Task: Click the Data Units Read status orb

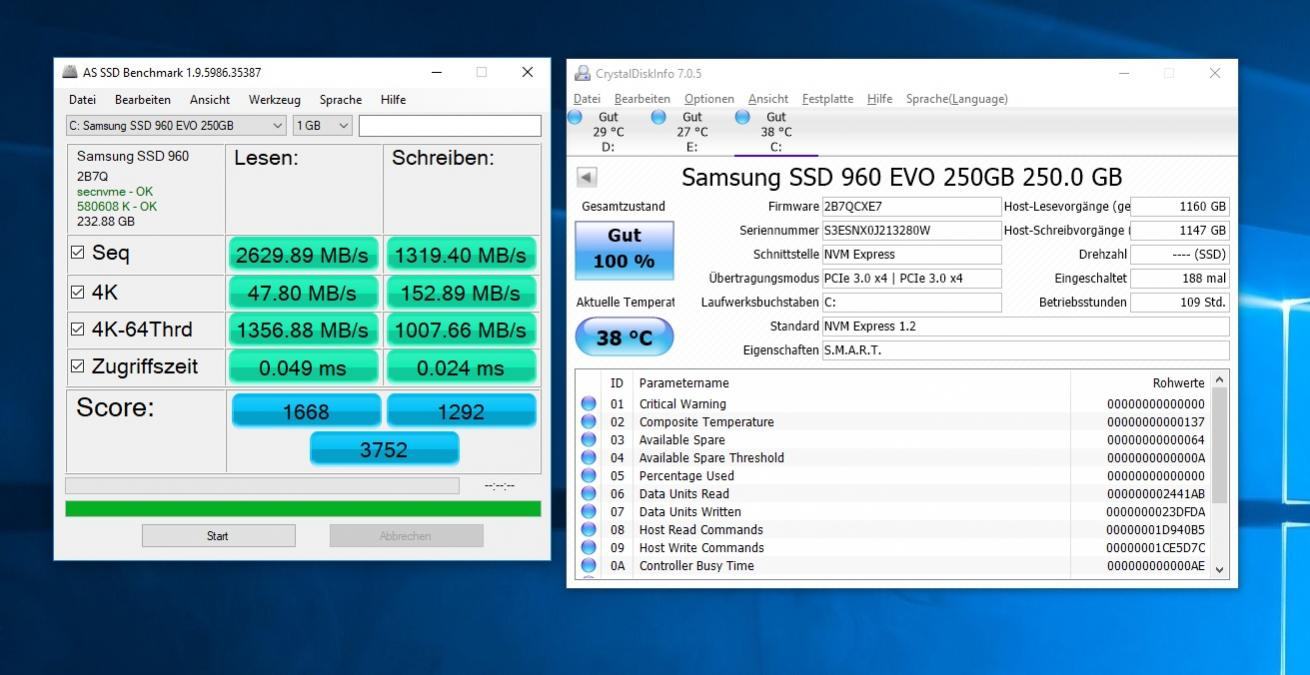Action: [x=588, y=494]
